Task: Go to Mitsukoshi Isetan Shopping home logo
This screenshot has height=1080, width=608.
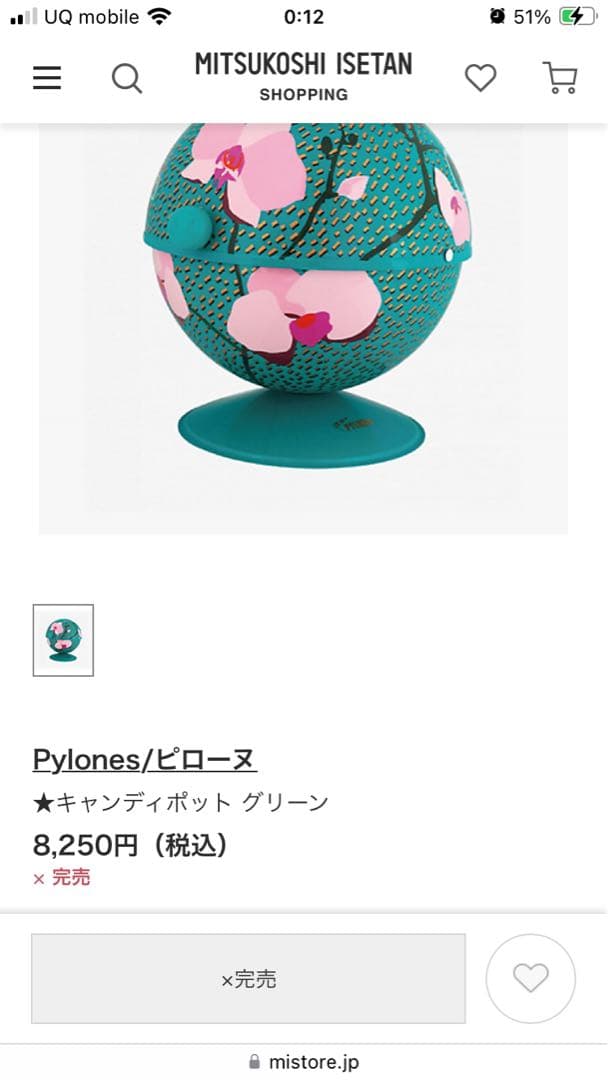Action: [304, 76]
